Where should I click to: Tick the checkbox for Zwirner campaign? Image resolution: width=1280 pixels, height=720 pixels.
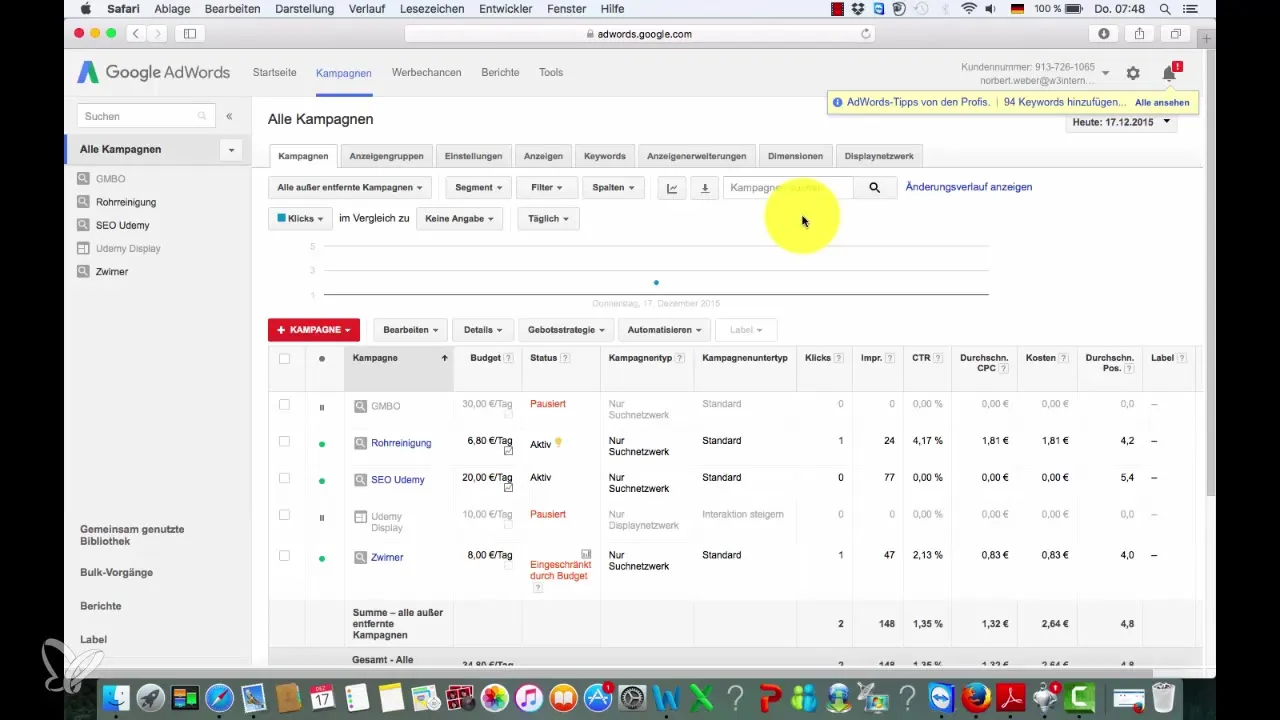click(x=284, y=555)
